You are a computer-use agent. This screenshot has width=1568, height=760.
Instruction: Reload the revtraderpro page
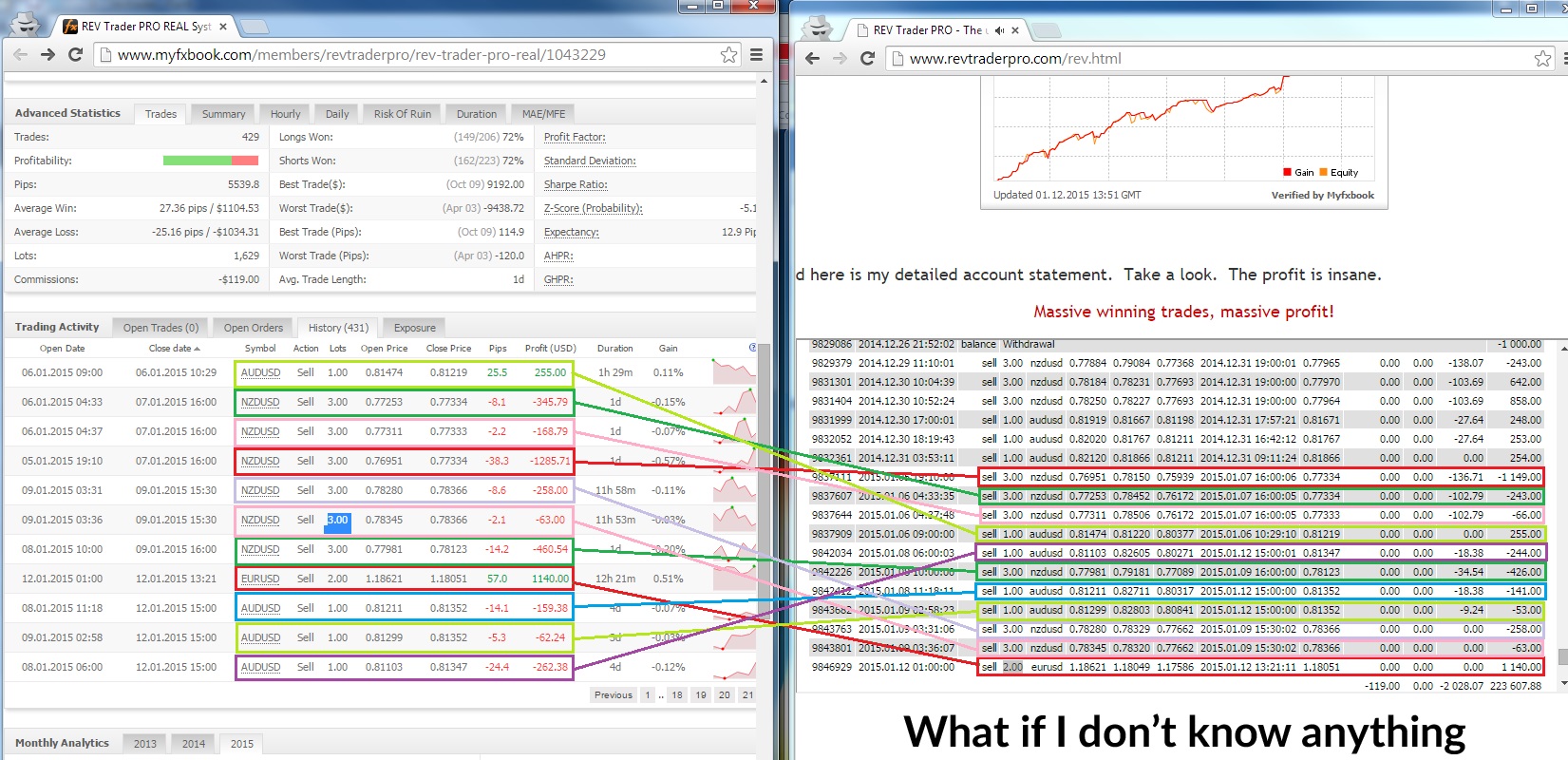coord(867,58)
